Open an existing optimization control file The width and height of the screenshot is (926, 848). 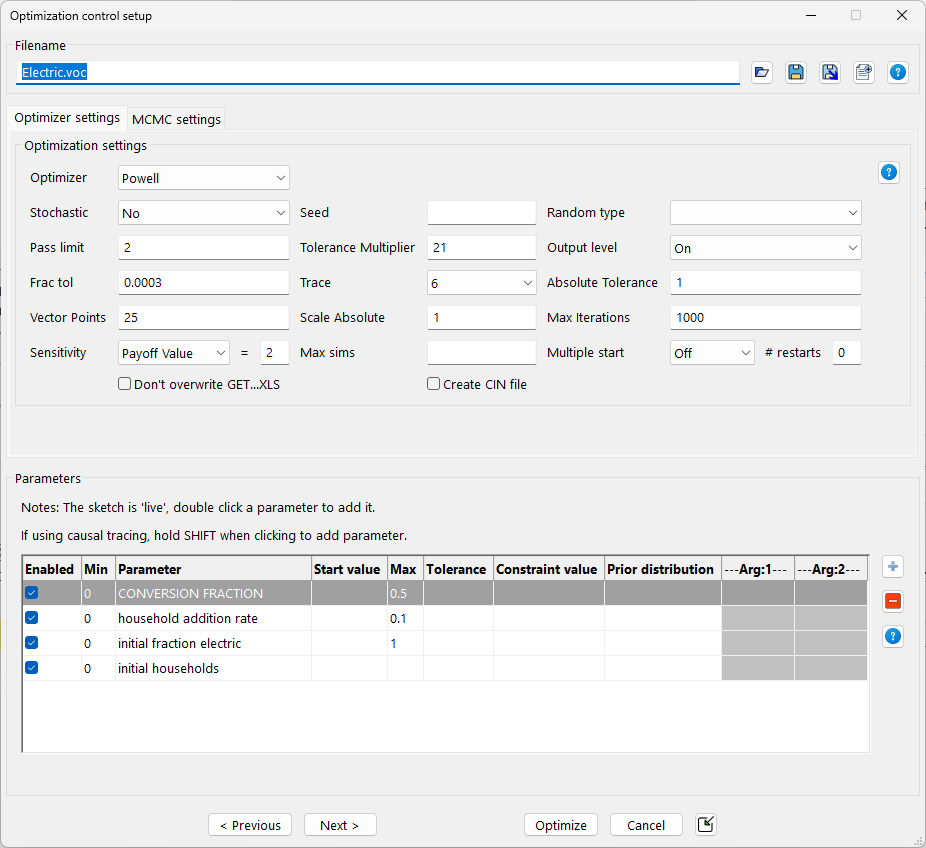tap(762, 72)
